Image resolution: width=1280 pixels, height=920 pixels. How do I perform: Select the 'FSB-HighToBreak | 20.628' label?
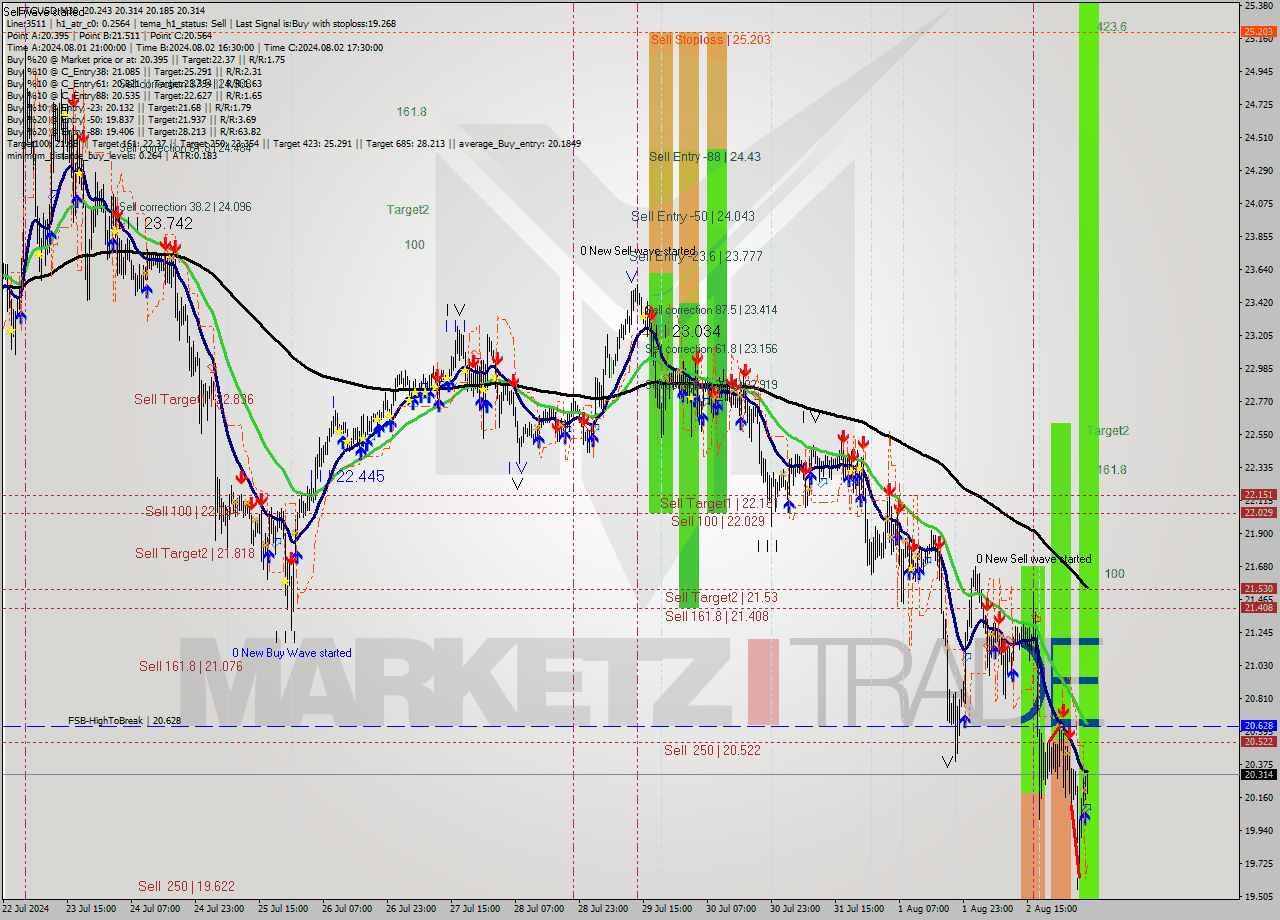124,720
